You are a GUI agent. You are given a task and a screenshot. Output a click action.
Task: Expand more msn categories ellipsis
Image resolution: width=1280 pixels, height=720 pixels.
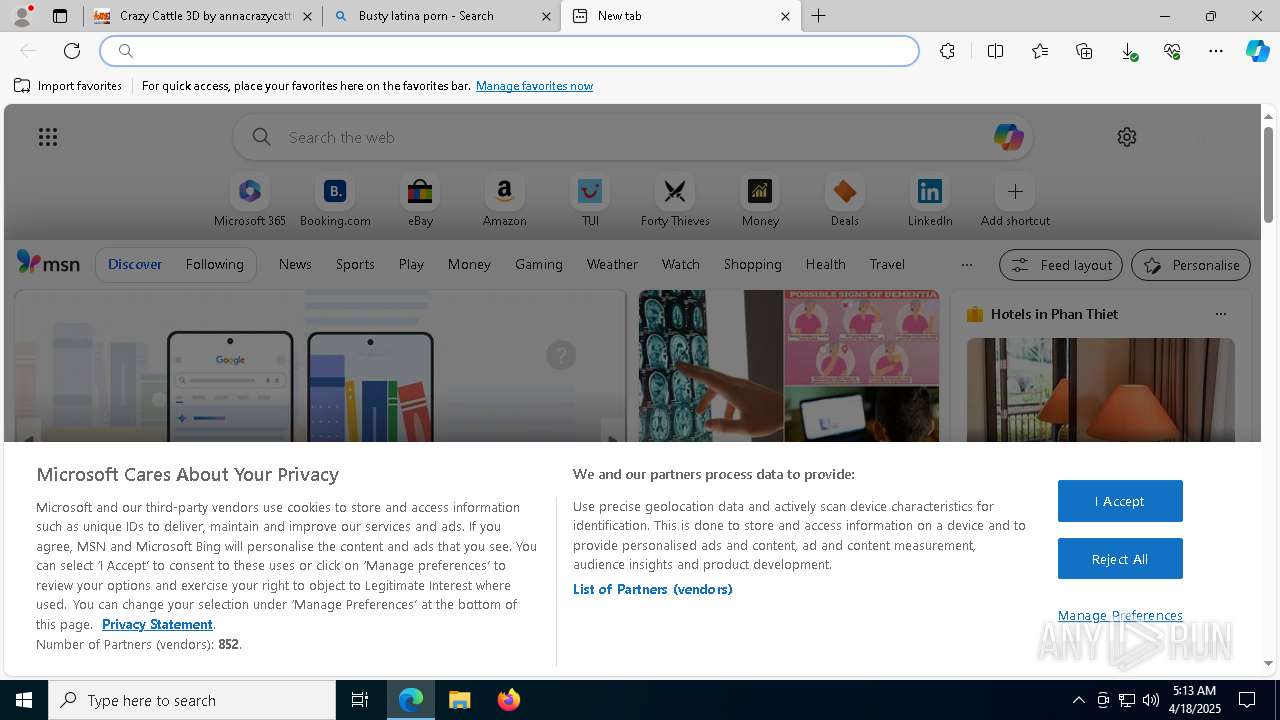(966, 264)
